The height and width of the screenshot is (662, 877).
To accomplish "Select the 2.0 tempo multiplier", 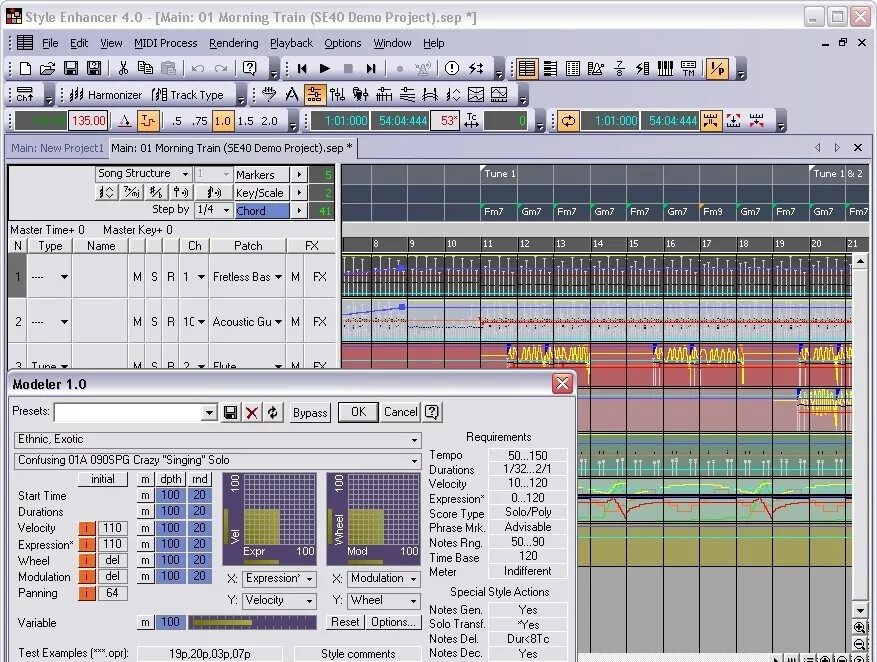I will [x=269, y=120].
